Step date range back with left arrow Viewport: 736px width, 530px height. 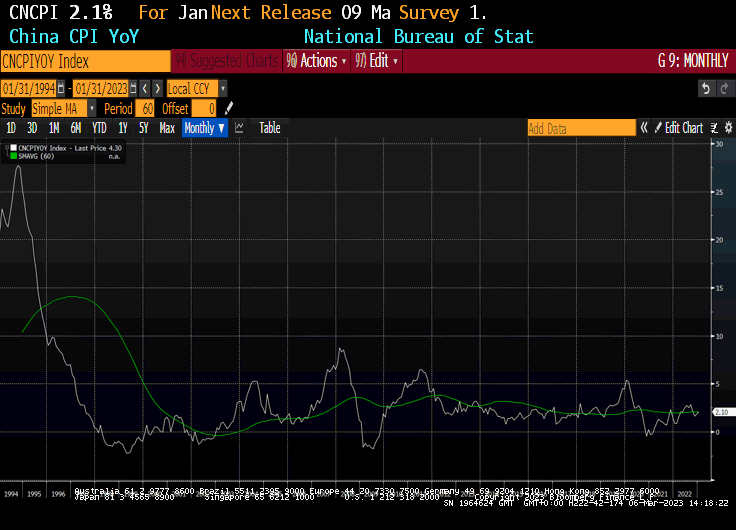tap(144, 89)
